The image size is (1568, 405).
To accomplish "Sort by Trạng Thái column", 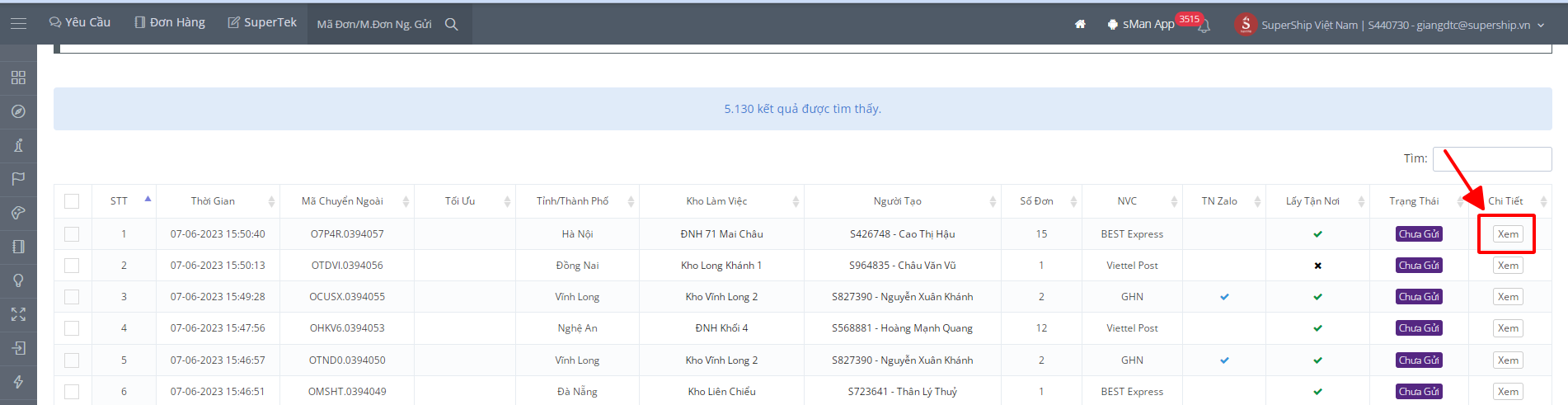I will point(1419,201).
